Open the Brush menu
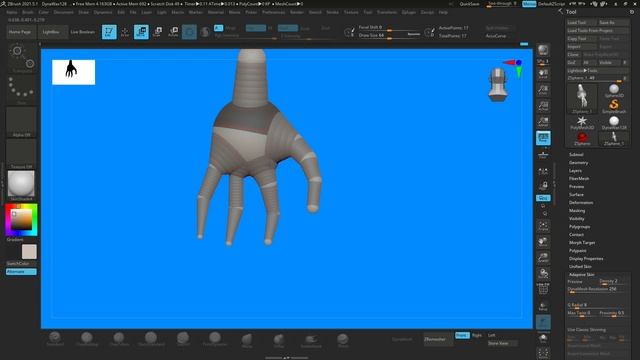The height and width of the screenshot is (360, 640). click(x=28, y=12)
